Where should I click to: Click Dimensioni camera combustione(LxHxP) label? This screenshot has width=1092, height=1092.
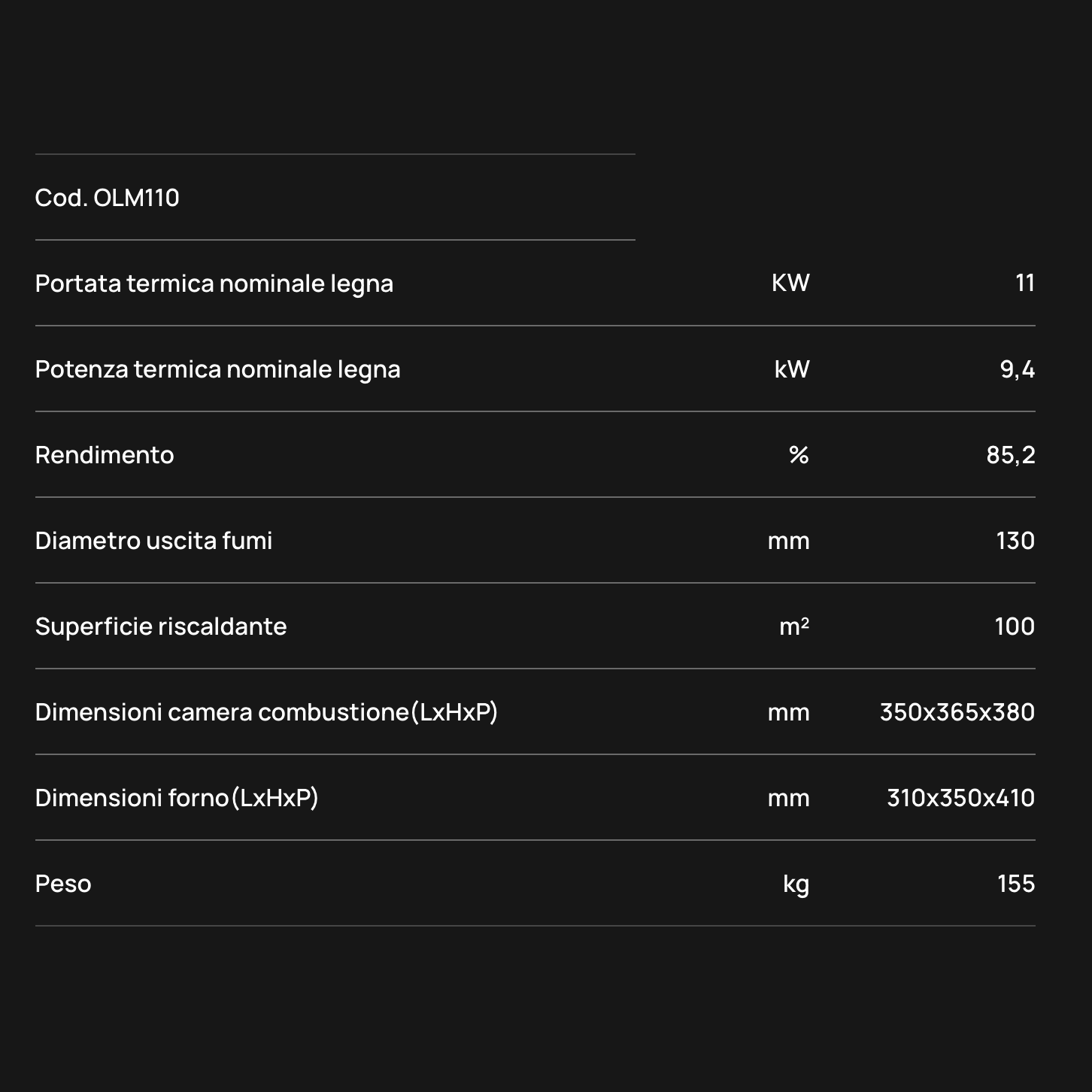(267, 712)
